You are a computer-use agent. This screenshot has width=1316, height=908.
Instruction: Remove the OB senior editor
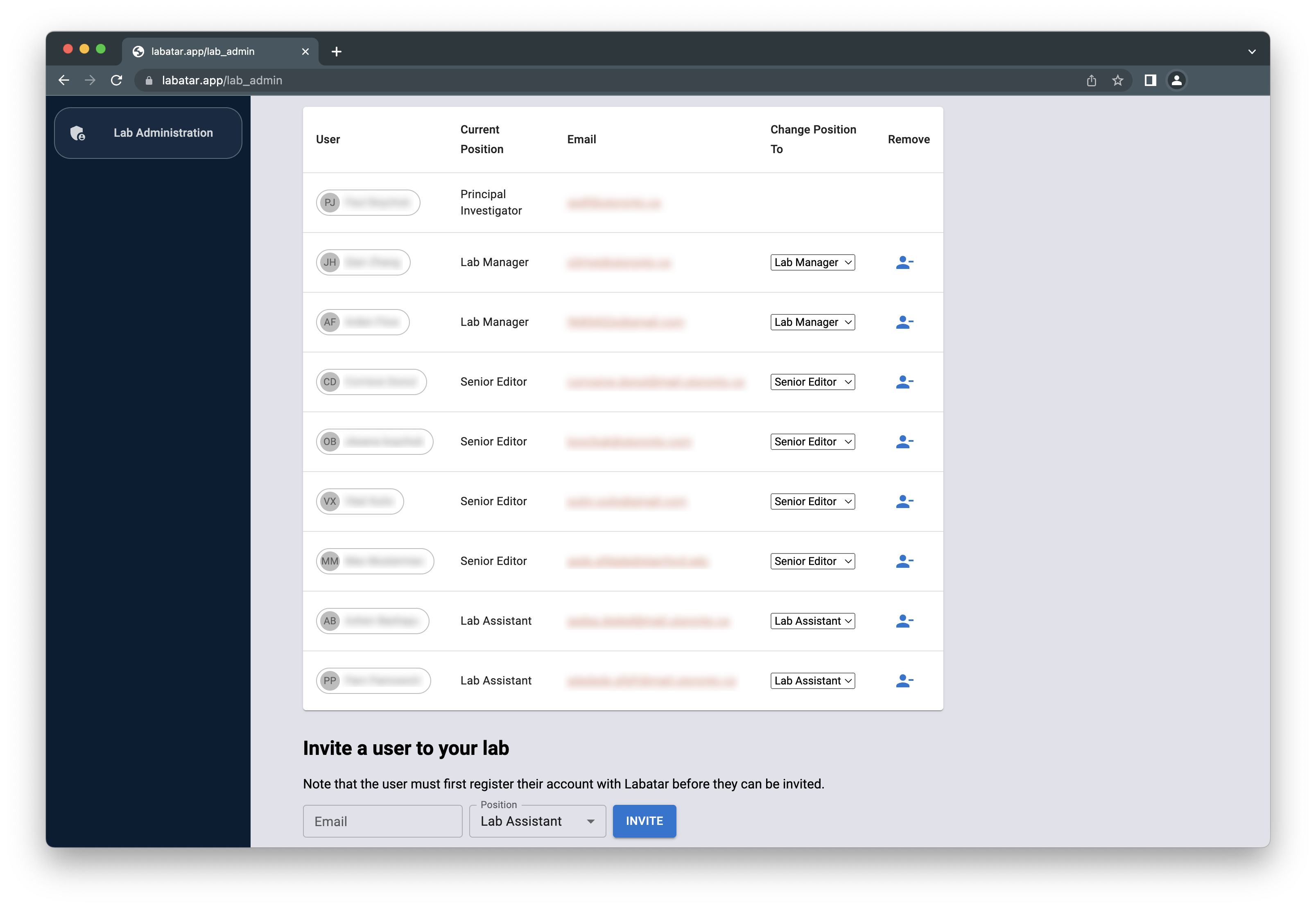[x=904, y=441]
